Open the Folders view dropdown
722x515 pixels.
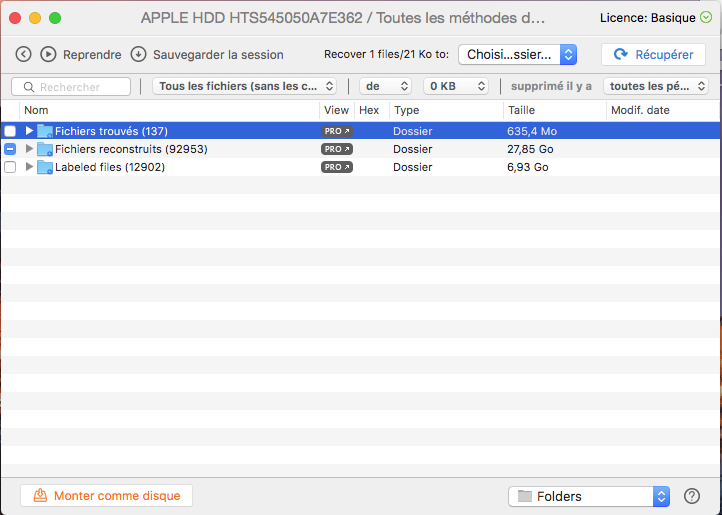coord(589,496)
